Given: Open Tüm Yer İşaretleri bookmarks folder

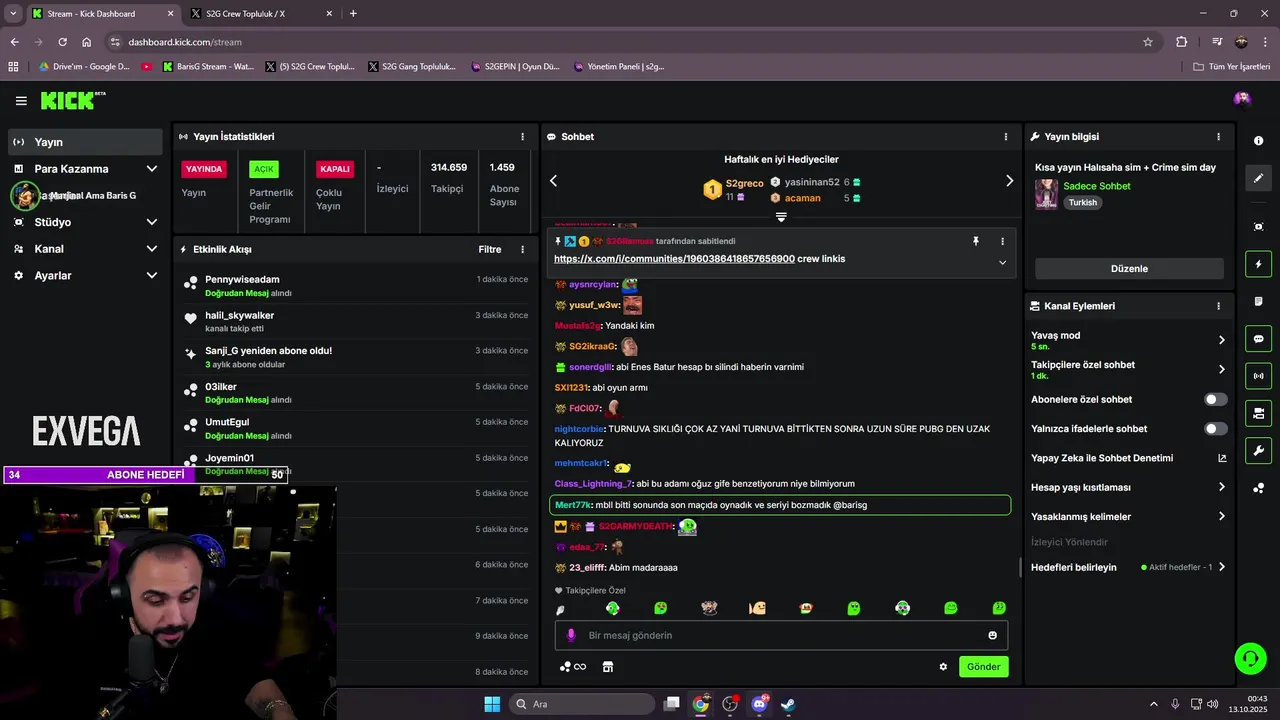Looking at the screenshot, I should pyautogui.click(x=1232, y=67).
